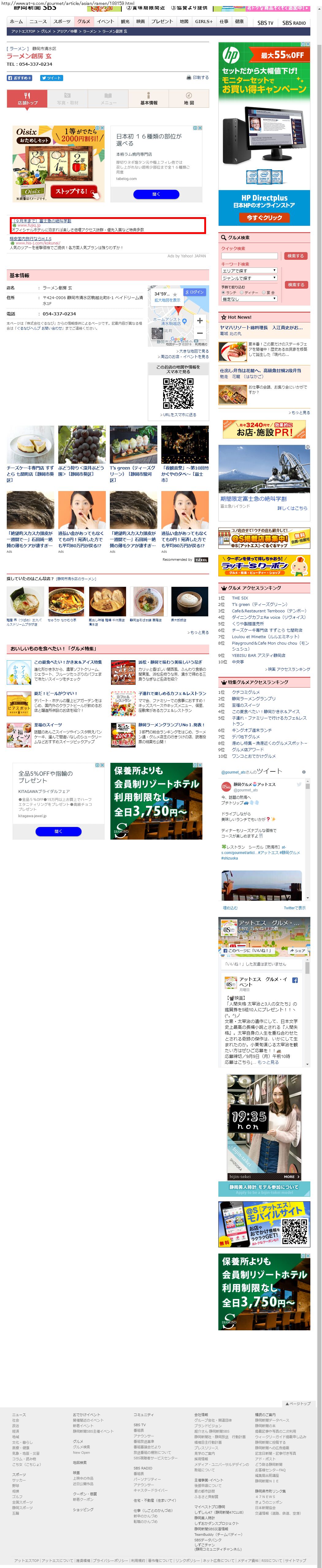Go to SBS TV
This screenshot has width=322, height=1568.
click(x=266, y=22)
